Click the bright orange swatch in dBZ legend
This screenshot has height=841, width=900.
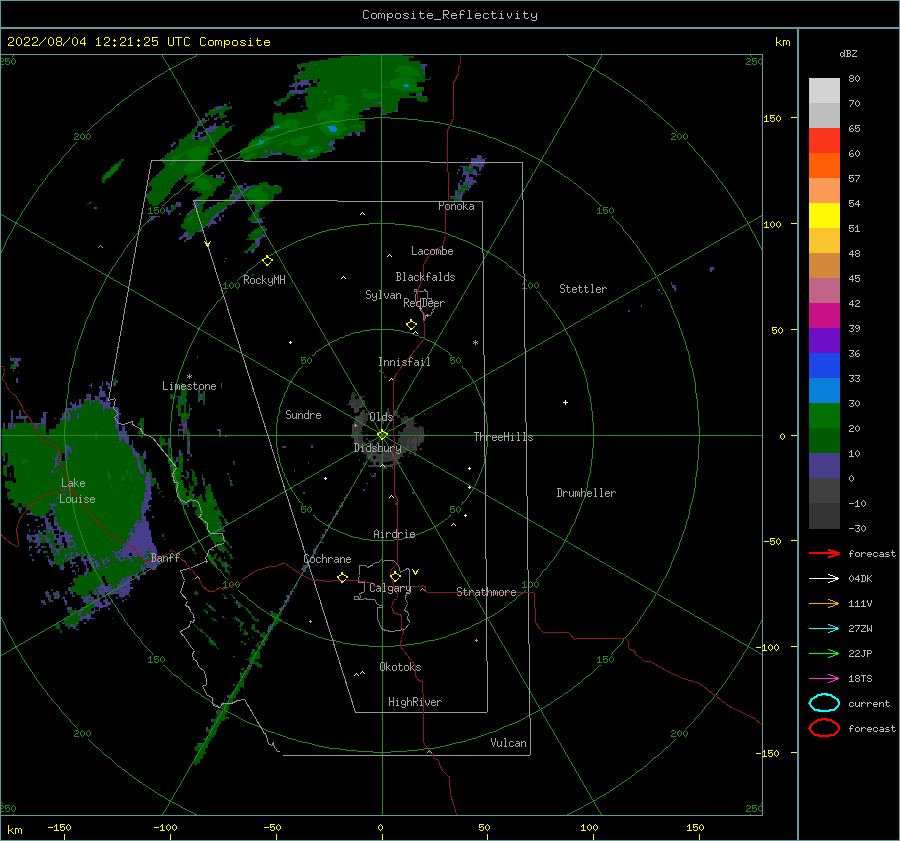tap(824, 166)
